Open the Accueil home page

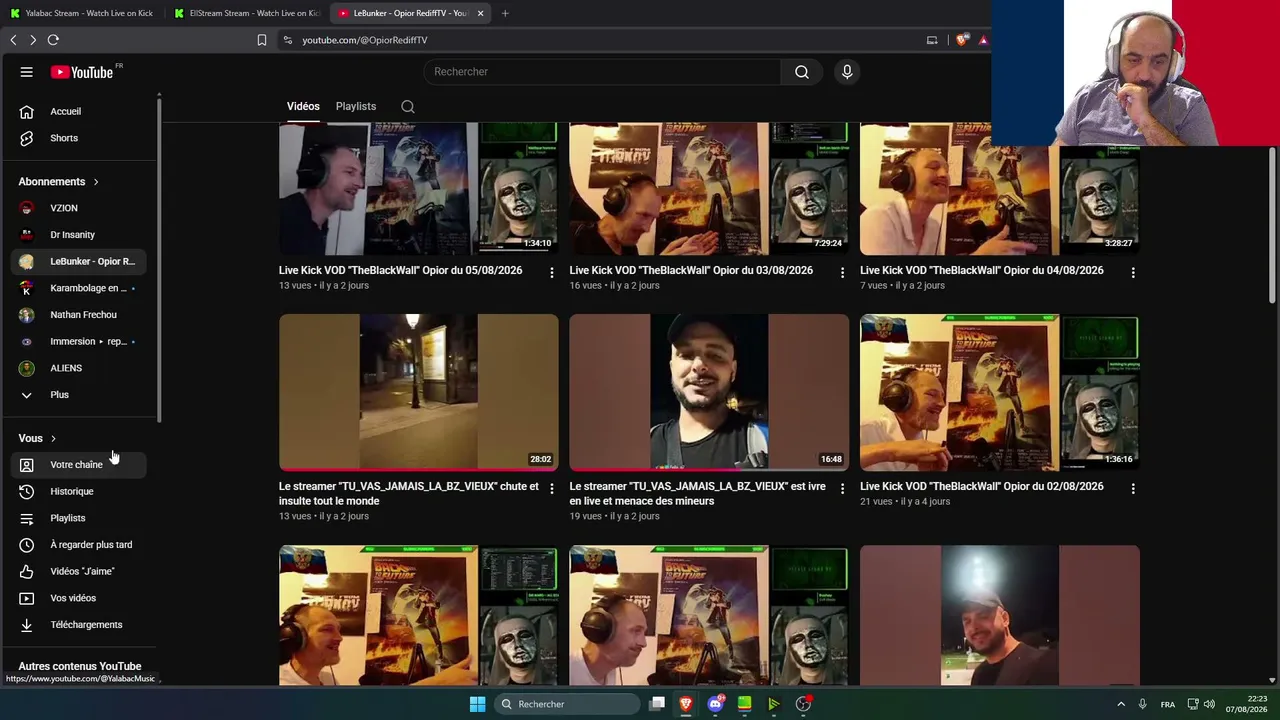tap(80, 111)
